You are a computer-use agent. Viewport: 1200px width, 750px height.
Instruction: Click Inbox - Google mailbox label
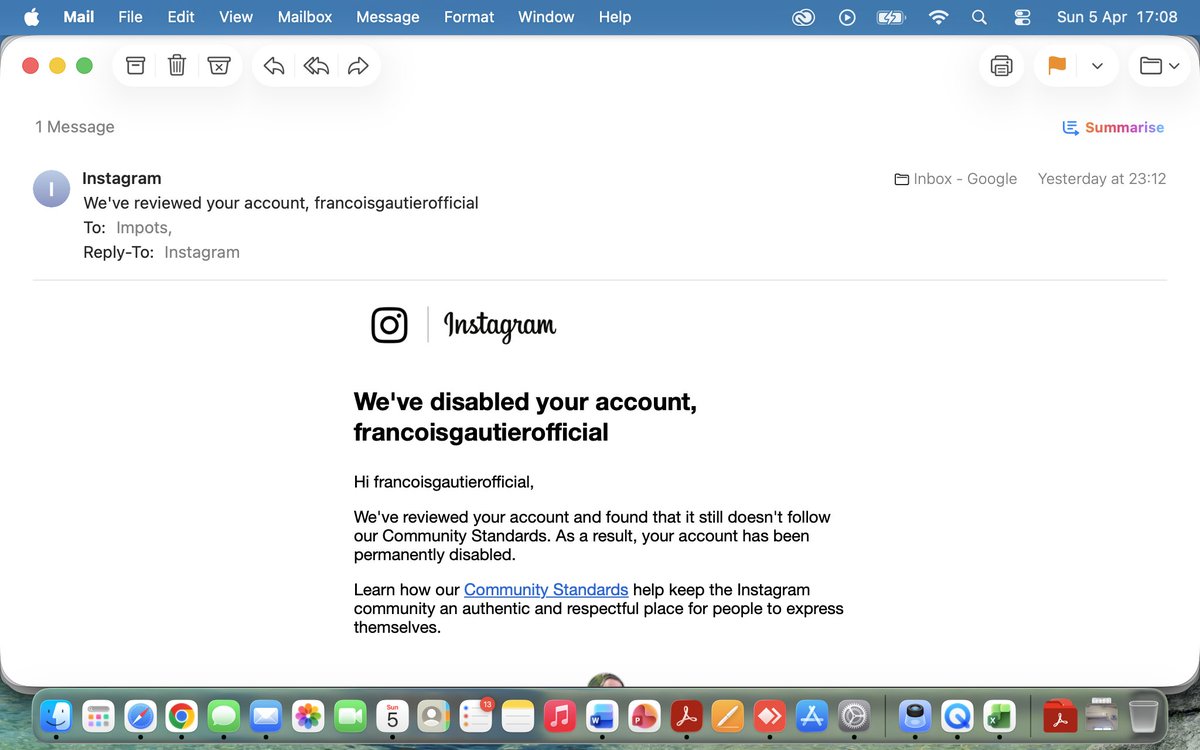955,179
